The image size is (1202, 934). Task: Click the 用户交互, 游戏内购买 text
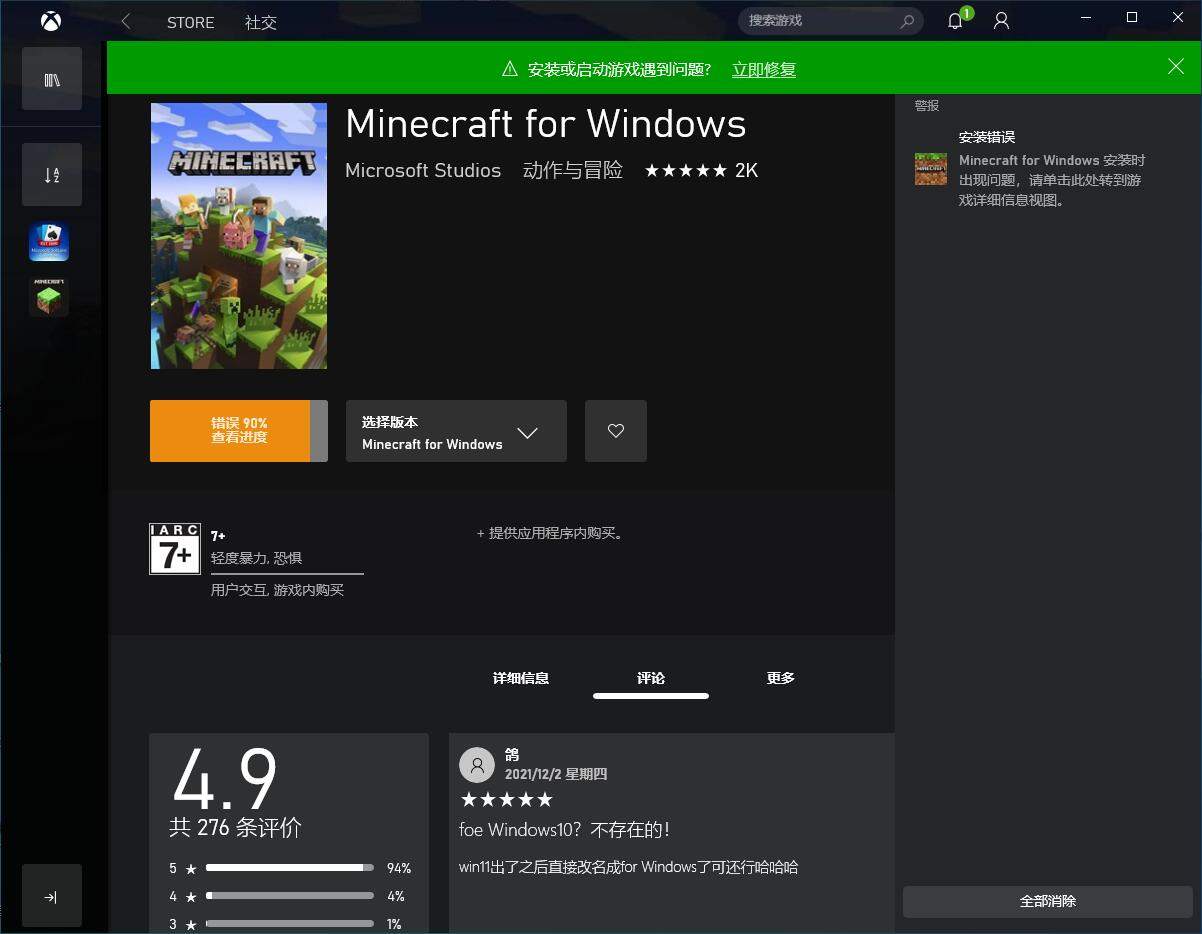point(277,590)
